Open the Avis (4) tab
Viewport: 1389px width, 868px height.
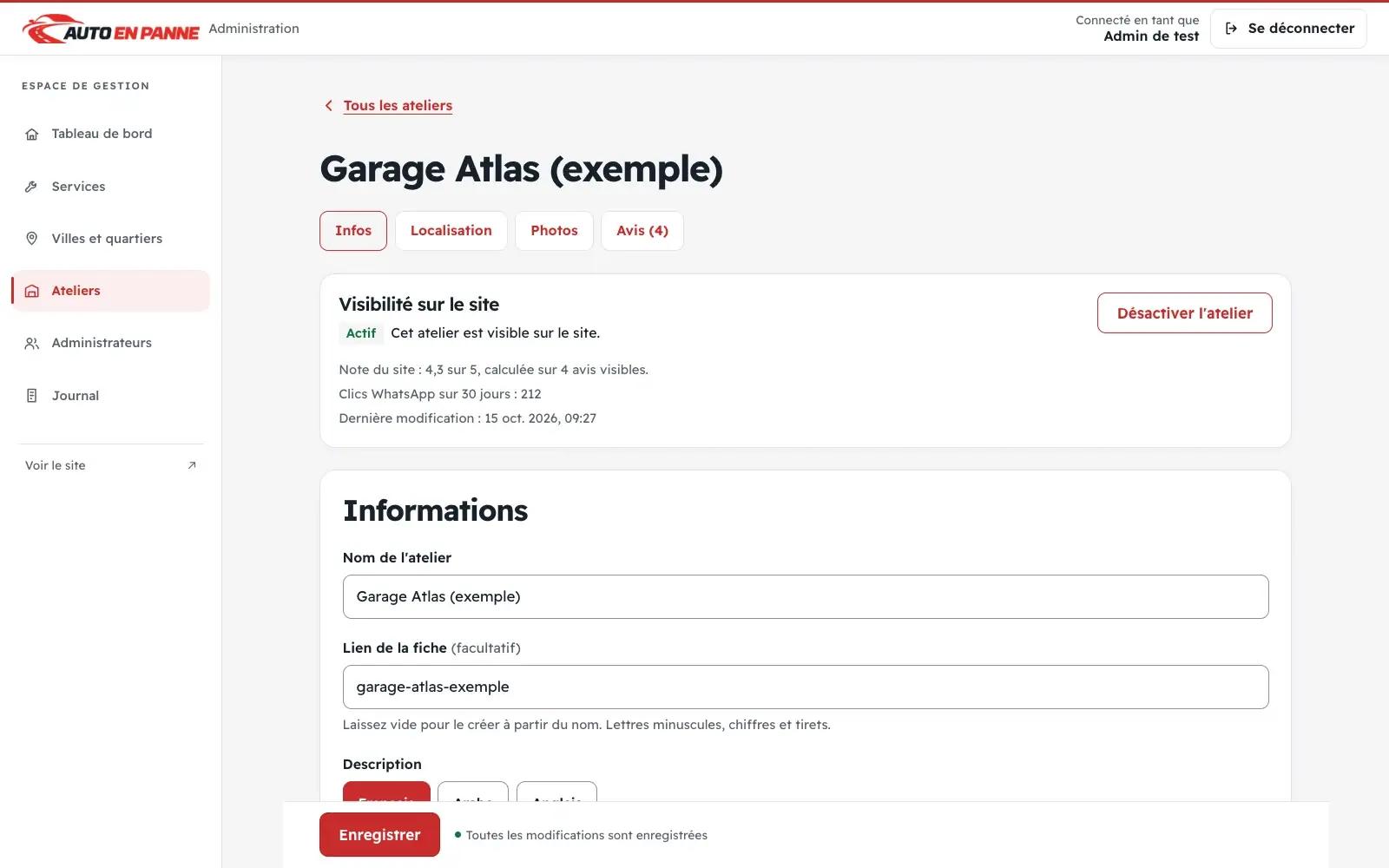(642, 231)
